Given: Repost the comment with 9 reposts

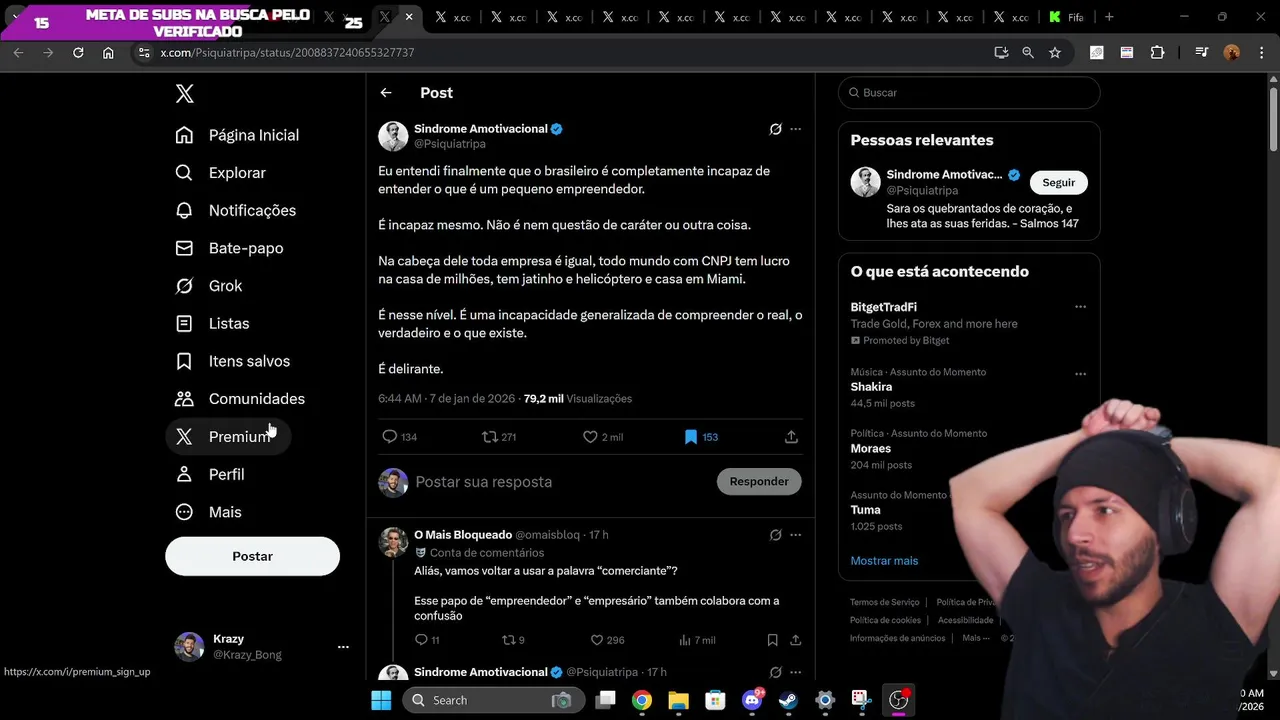Looking at the screenshot, I should coord(508,640).
